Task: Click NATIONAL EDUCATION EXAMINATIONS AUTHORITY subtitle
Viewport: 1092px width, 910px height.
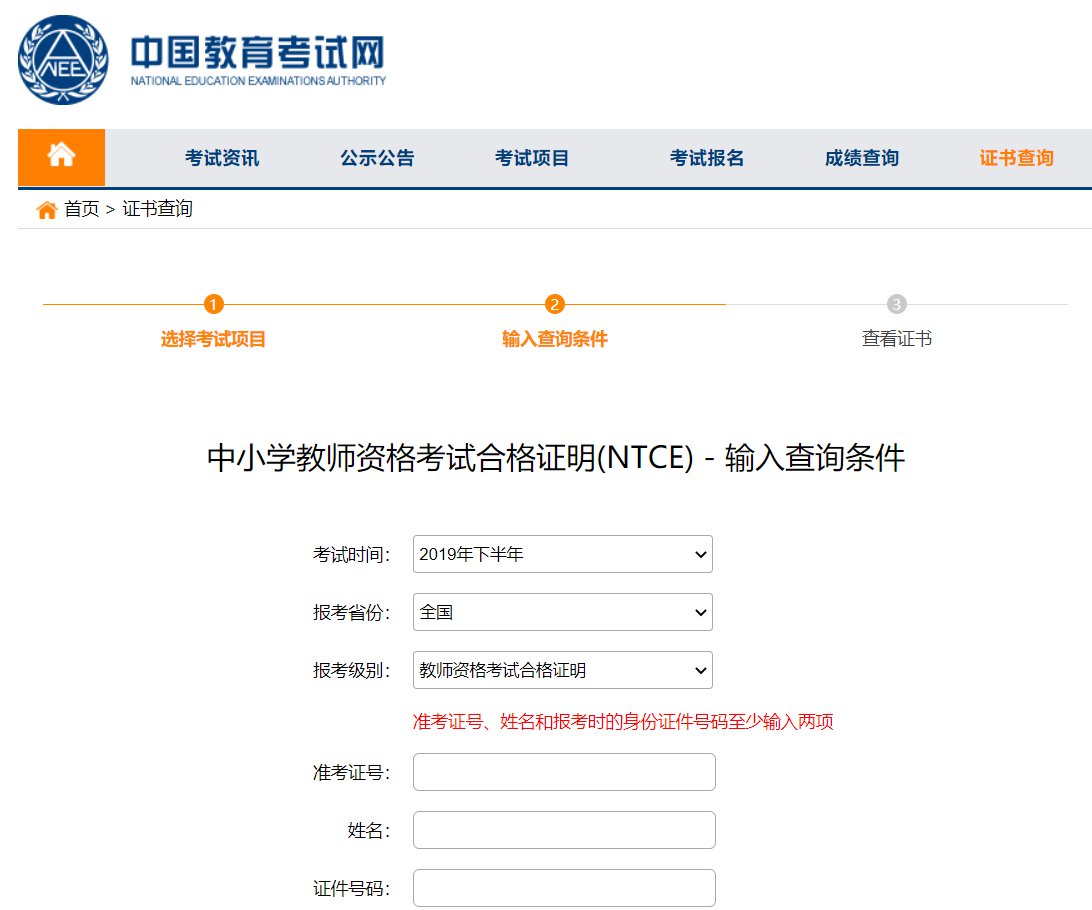Action: point(258,81)
